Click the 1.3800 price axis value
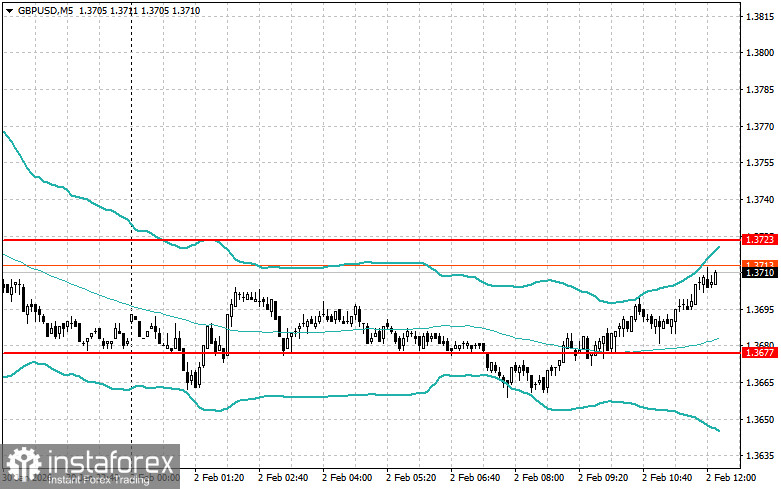Screen dimensions: 781x489 [x=760, y=53]
